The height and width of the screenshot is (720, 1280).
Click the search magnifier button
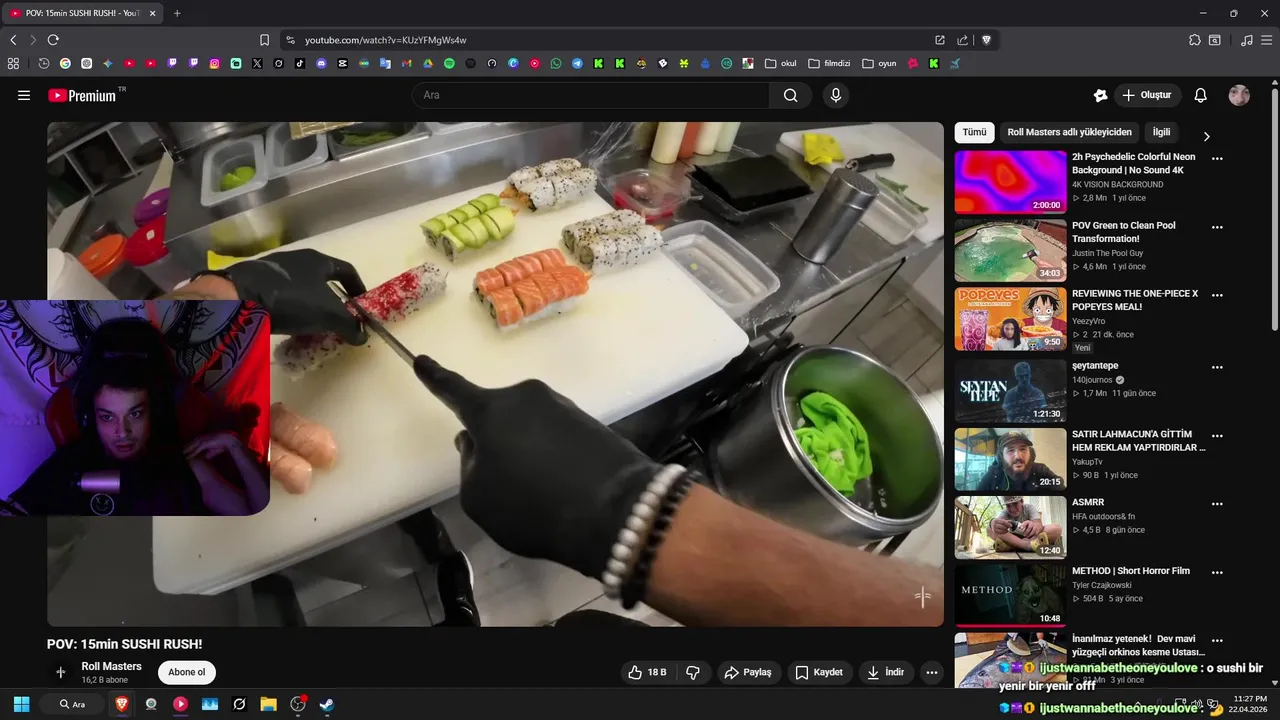pos(791,95)
